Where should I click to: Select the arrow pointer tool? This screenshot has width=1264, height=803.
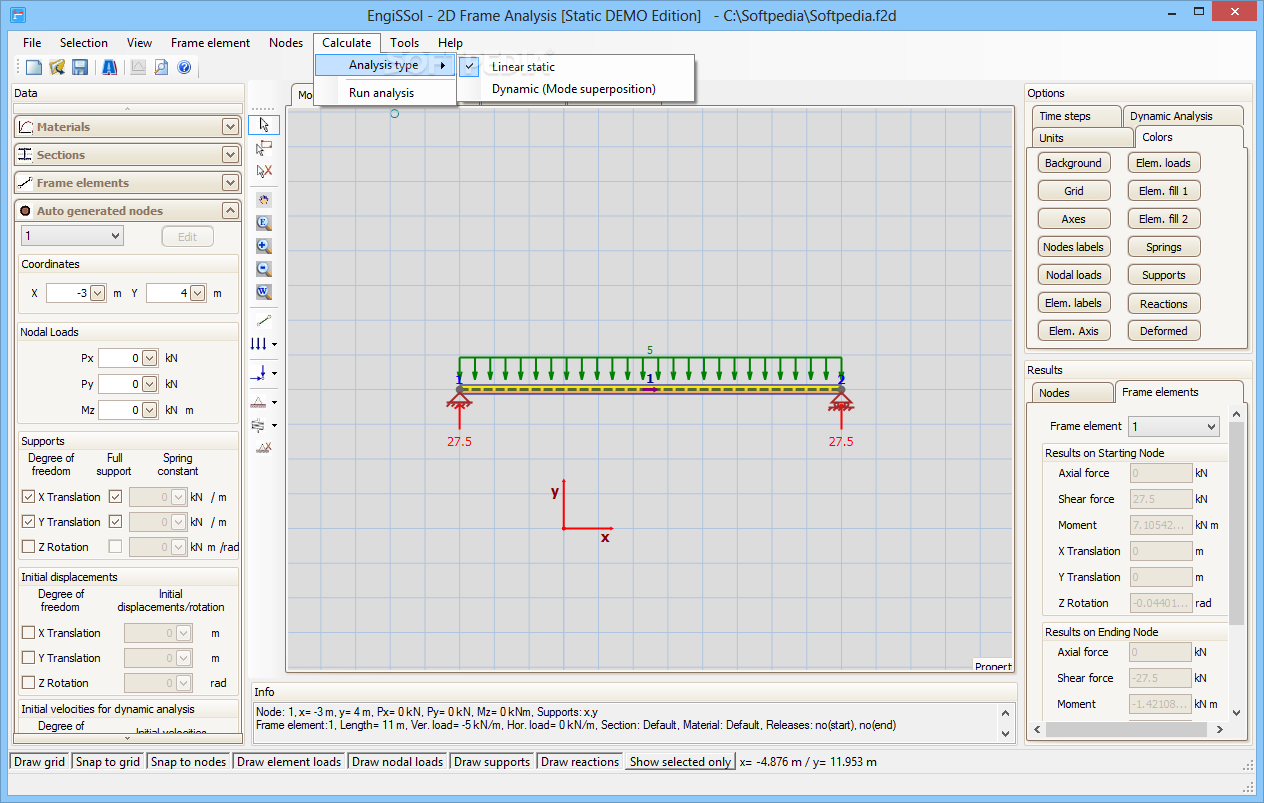tap(264, 124)
